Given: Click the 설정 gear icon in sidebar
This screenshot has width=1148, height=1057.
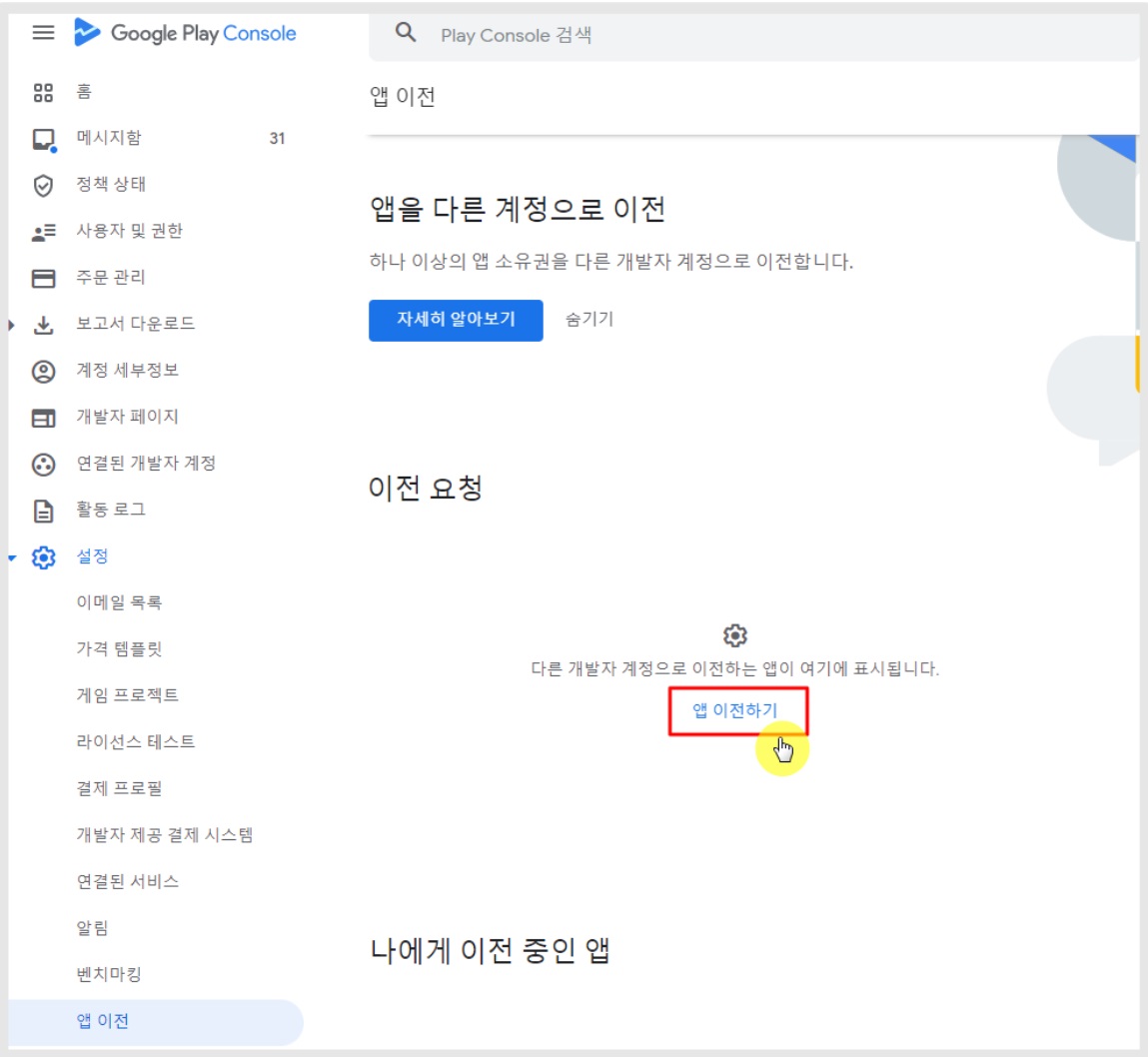Looking at the screenshot, I should (x=43, y=557).
